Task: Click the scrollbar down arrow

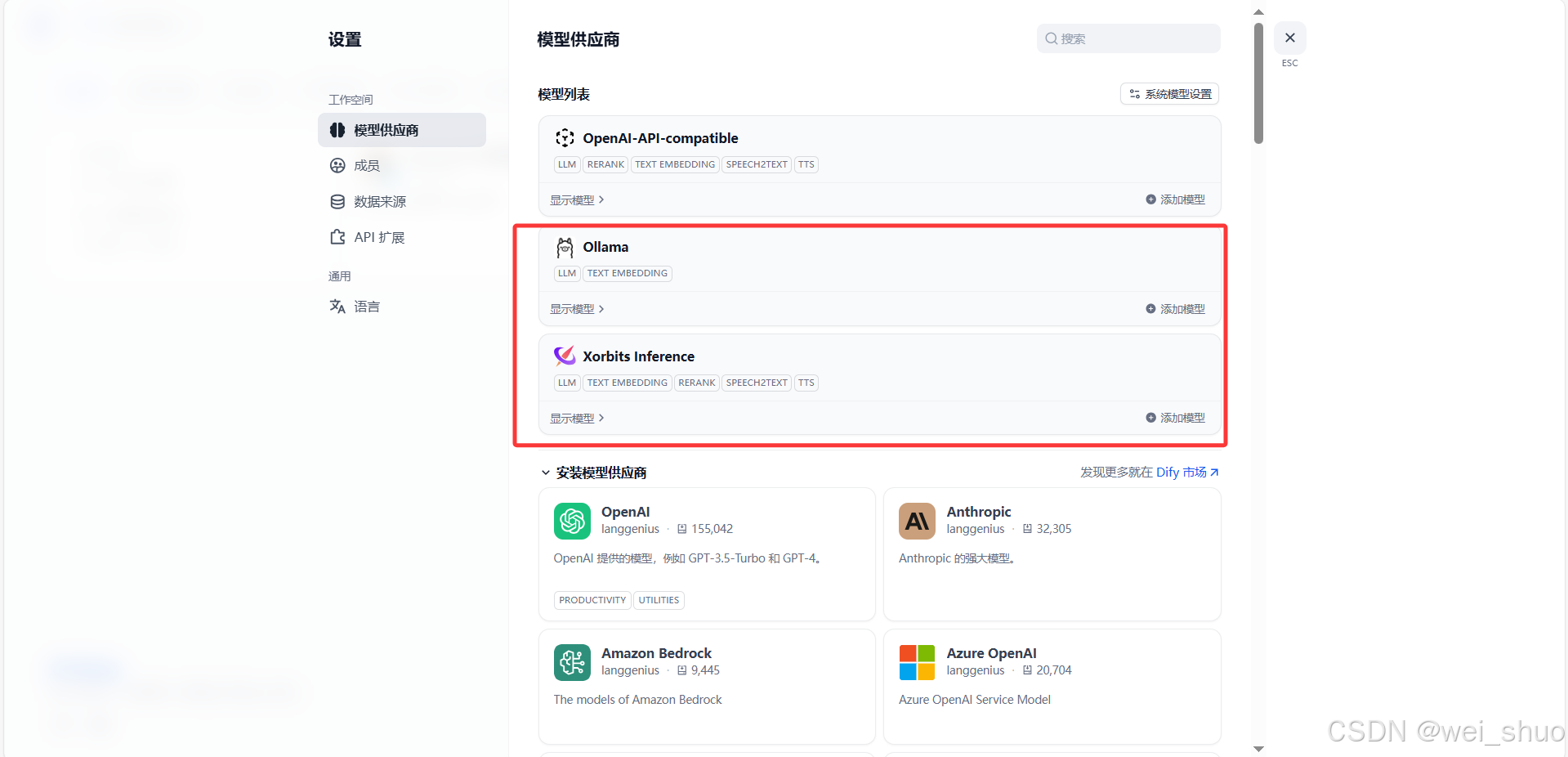Action: click(1258, 749)
